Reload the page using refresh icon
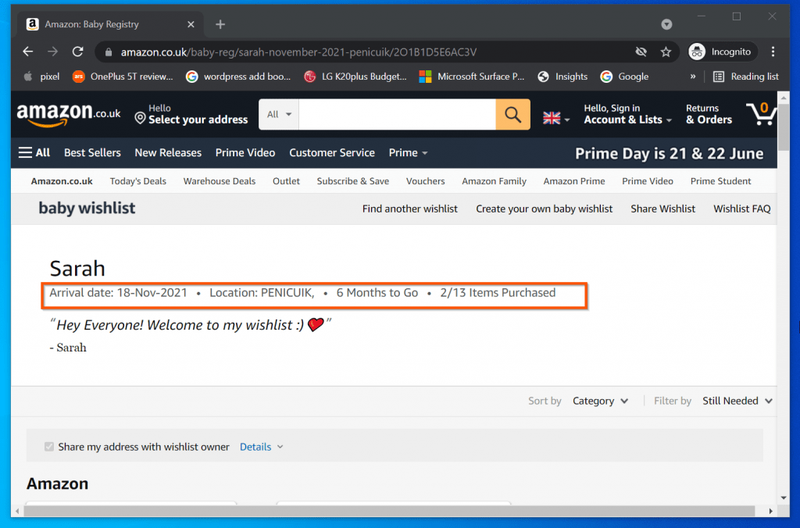800x528 pixels. (x=78, y=52)
